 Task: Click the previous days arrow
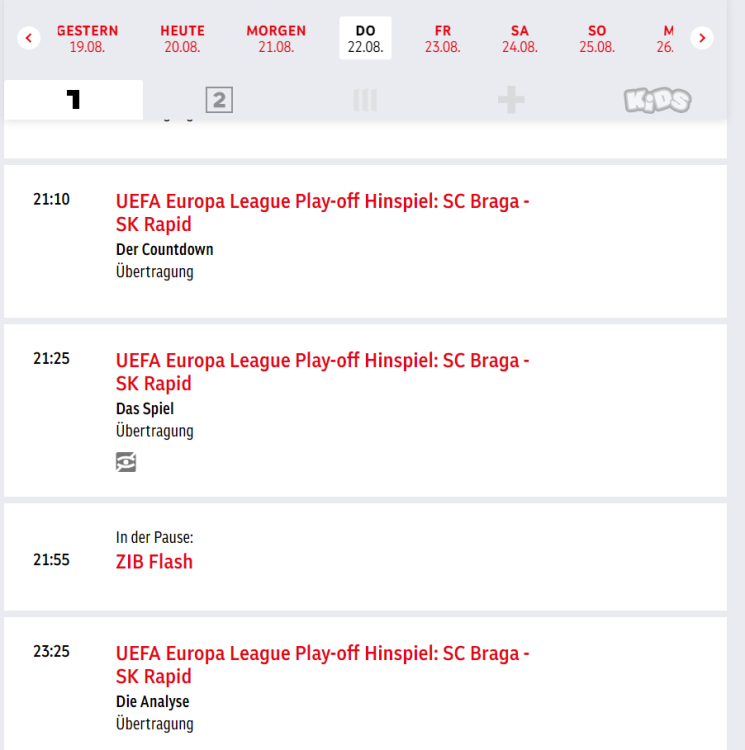pyautogui.click(x=29, y=38)
